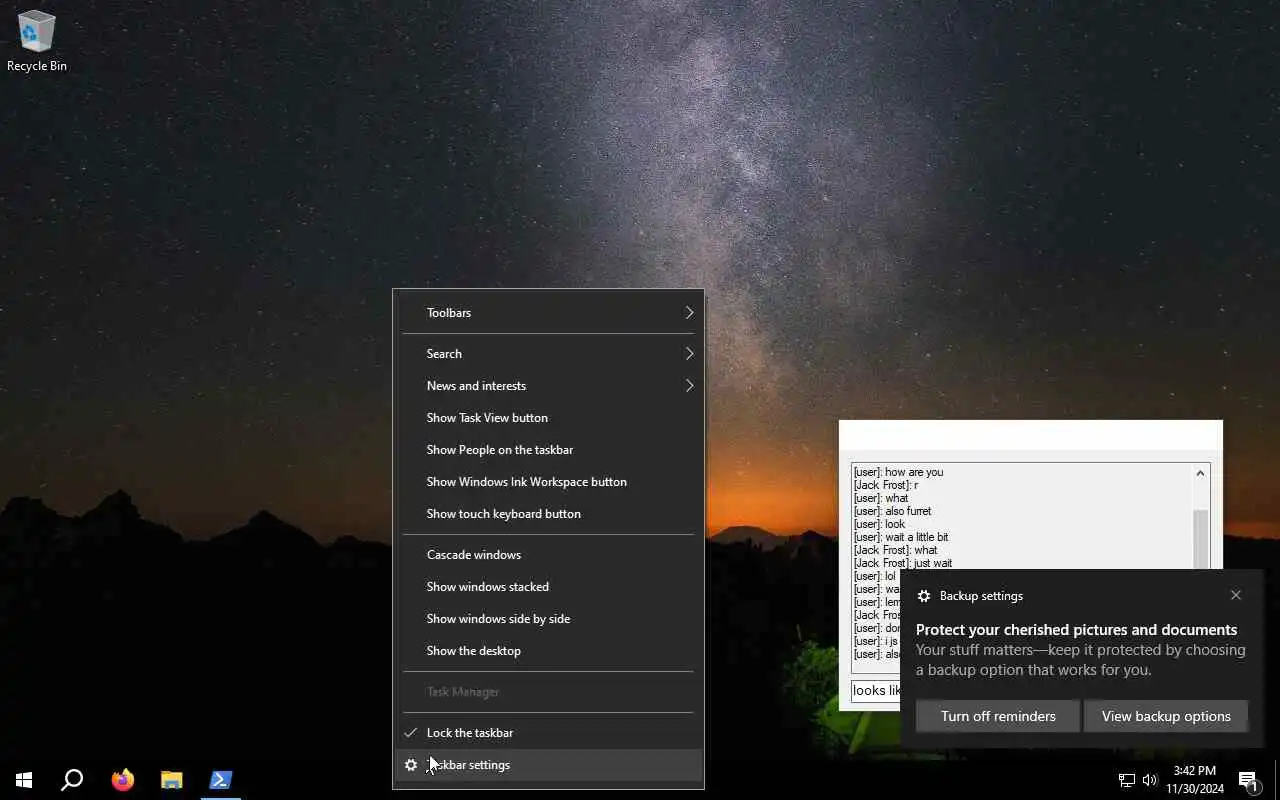1280x800 pixels.
Task: Select Show touch keyboard button
Action: pos(548,514)
